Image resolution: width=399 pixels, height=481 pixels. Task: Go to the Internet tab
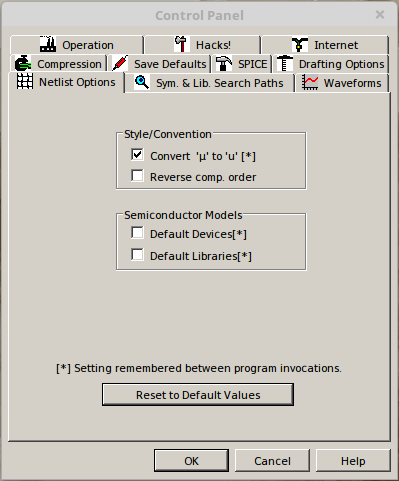325,45
